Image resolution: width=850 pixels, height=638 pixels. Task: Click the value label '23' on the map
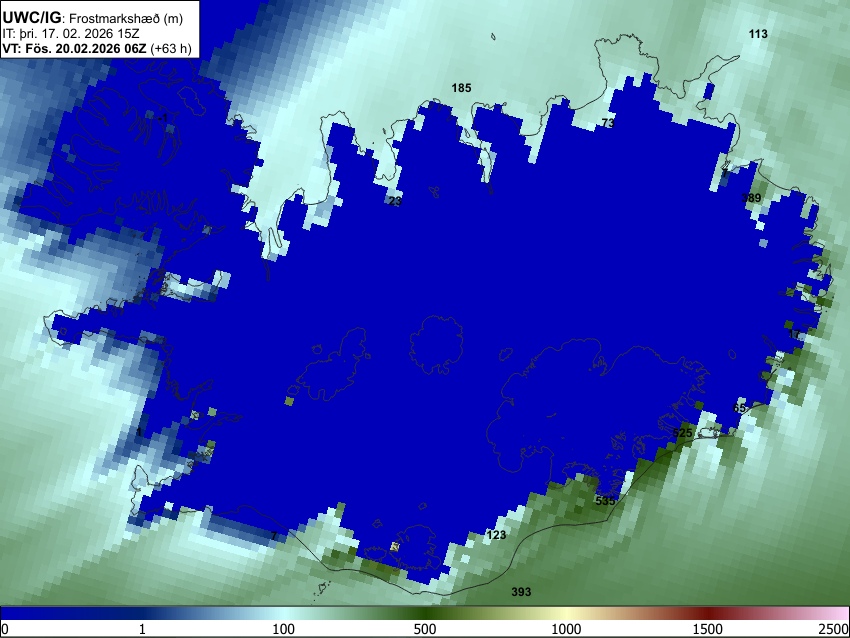(395, 201)
